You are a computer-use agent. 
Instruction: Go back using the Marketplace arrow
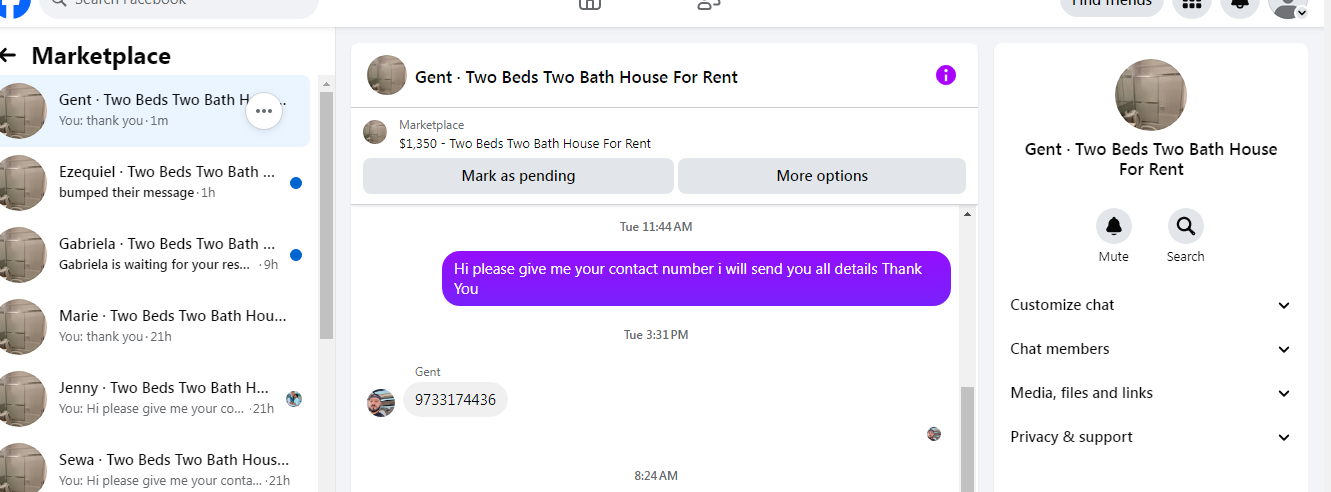click(x=8, y=56)
